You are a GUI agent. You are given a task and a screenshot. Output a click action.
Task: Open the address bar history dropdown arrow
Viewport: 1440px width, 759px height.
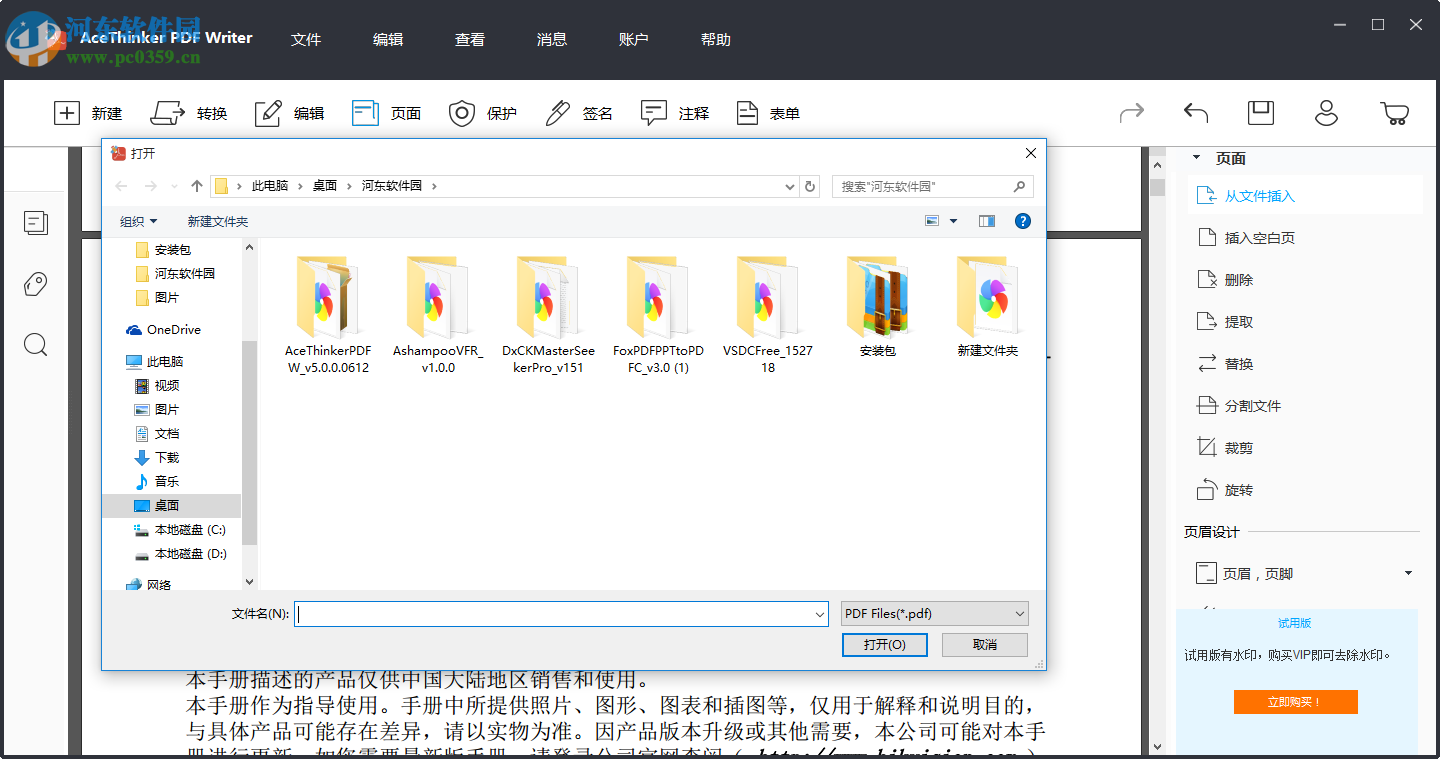click(789, 186)
